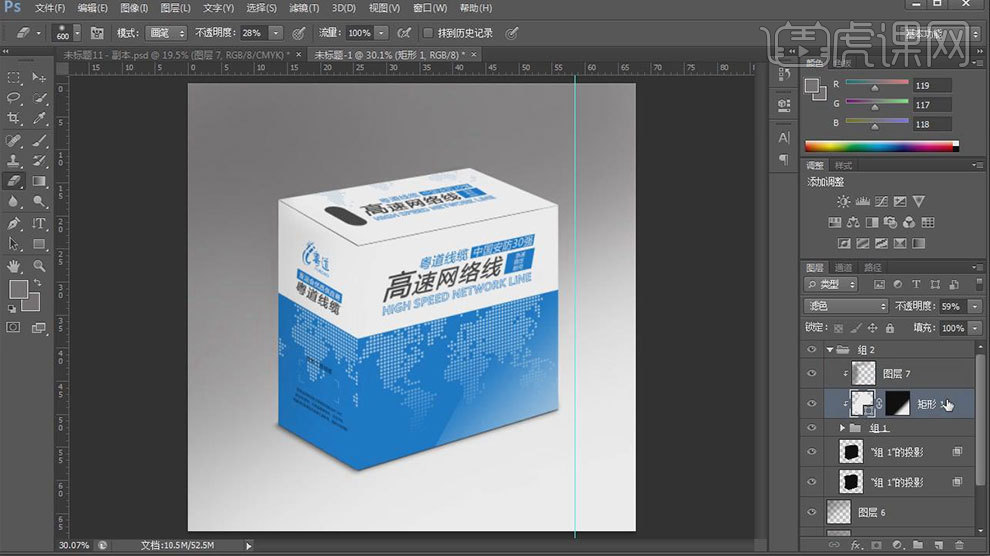
Task: Toggle filter for type layers
Action: [916, 285]
